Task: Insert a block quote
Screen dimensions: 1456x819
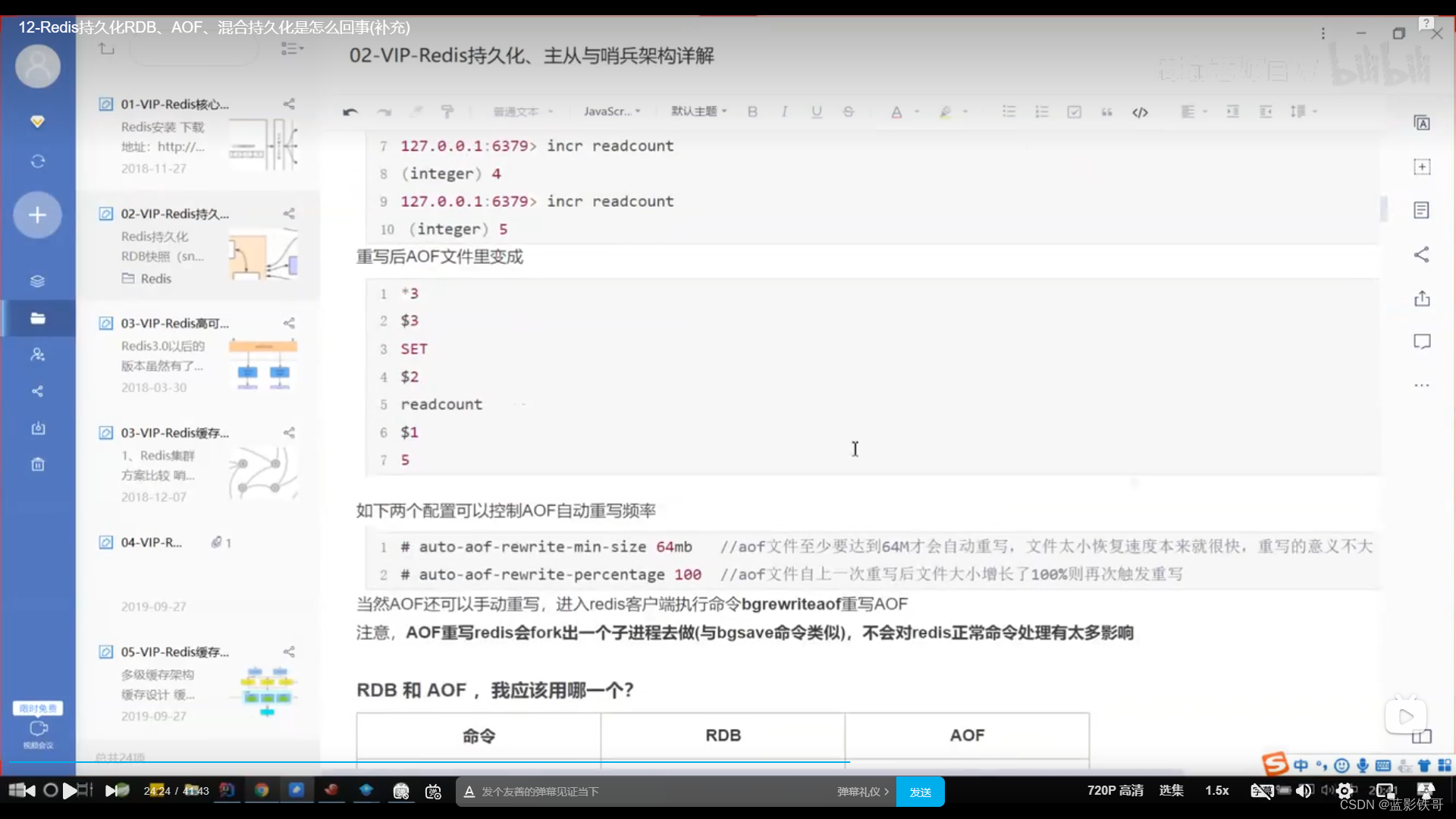Action: (1107, 111)
